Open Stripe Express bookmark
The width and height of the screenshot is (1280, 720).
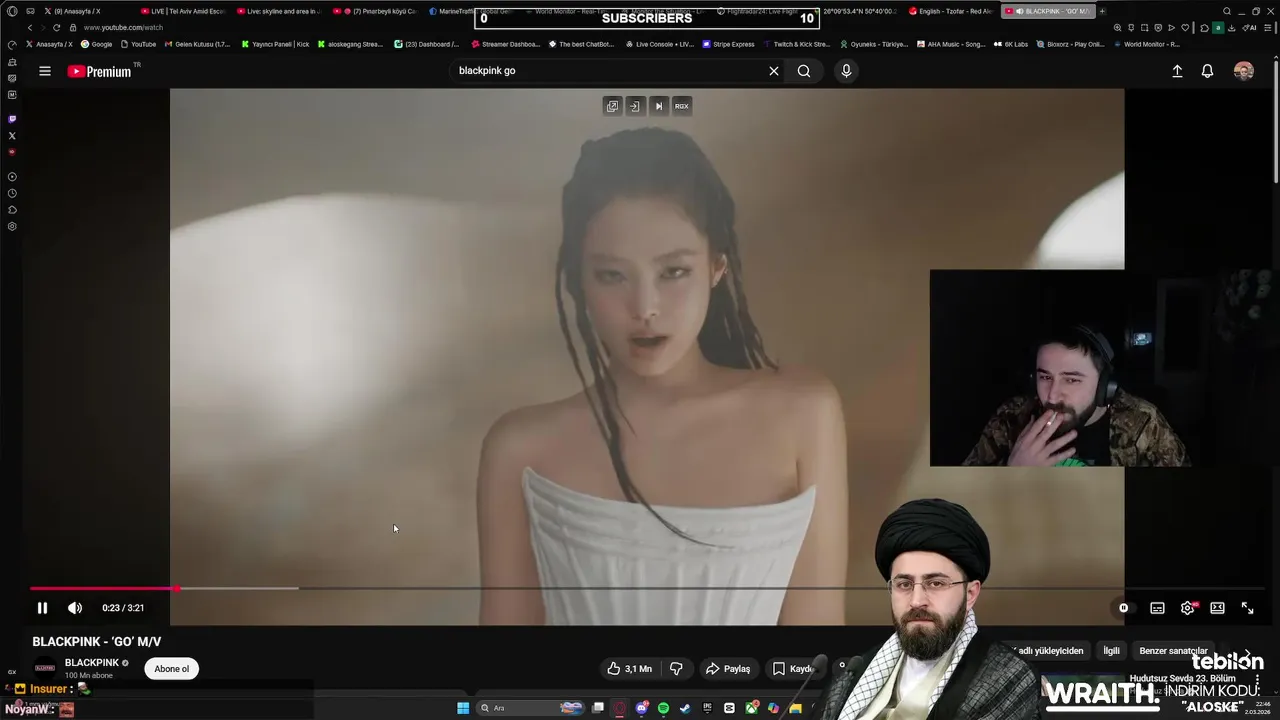coord(729,44)
